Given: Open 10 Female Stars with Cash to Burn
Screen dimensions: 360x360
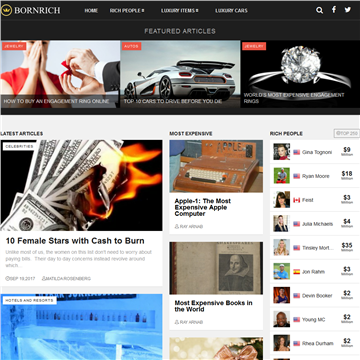Looking at the screenshot, I should (x=75, y=241).
